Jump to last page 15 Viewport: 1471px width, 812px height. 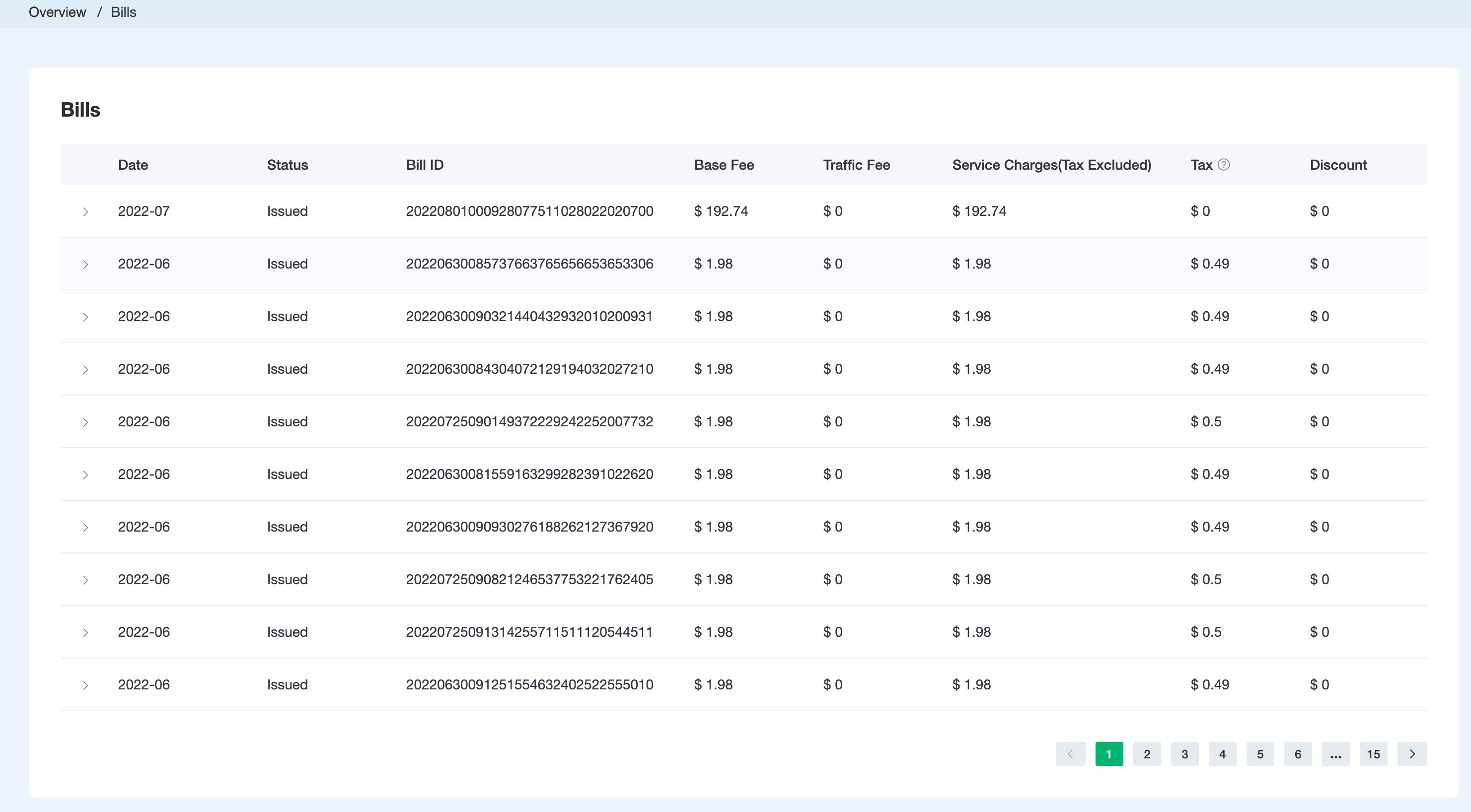(x=1373, y=754)
